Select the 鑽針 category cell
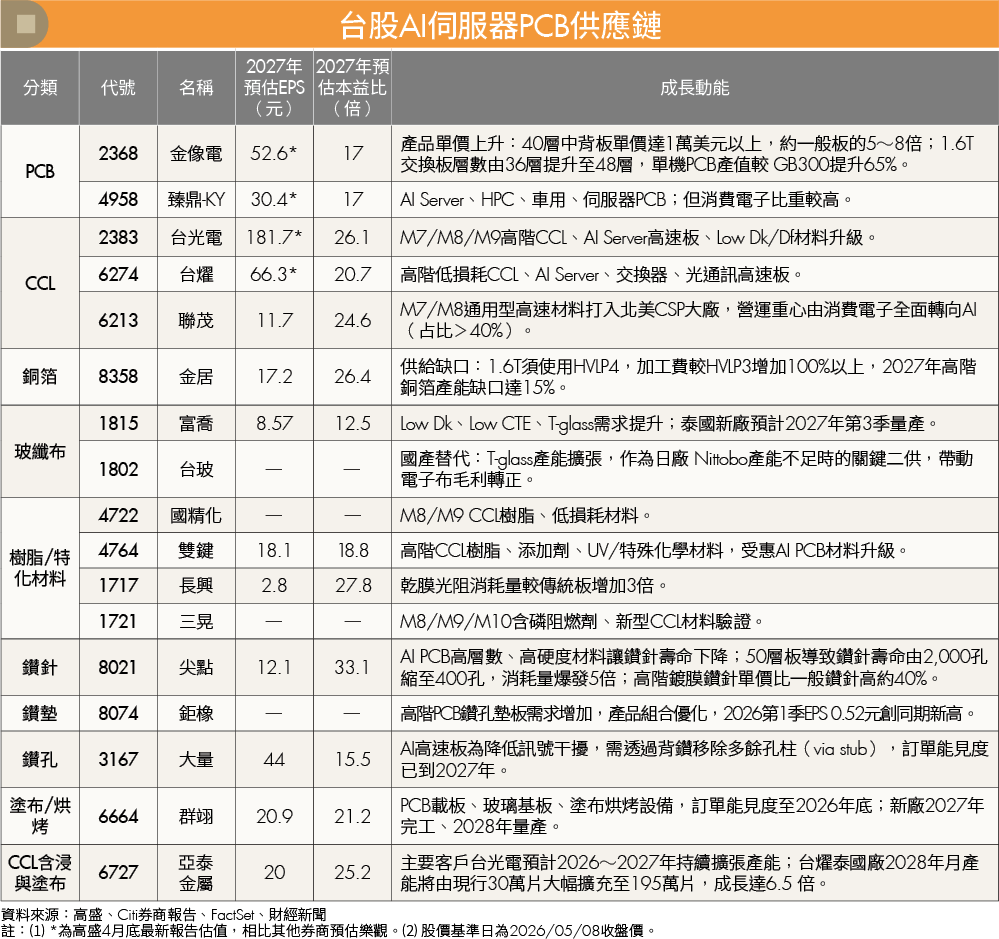This screenshot has width=999, height=939. [40, 667]
